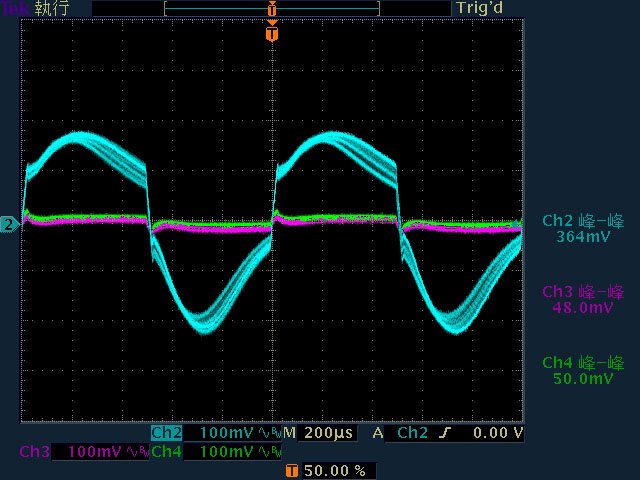Viewport: 640px width, 480px height.
Task: Click the Ch2 peak-to-peak 364mV measurement
Action: [582, 229]
